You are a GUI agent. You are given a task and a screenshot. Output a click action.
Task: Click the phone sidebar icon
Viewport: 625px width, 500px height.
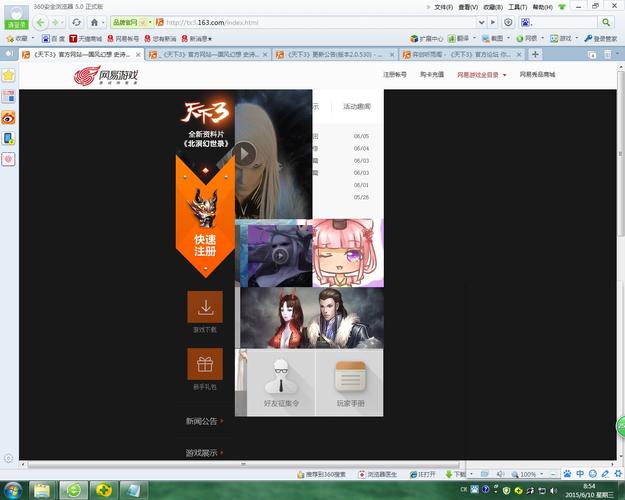coord(8,138)
